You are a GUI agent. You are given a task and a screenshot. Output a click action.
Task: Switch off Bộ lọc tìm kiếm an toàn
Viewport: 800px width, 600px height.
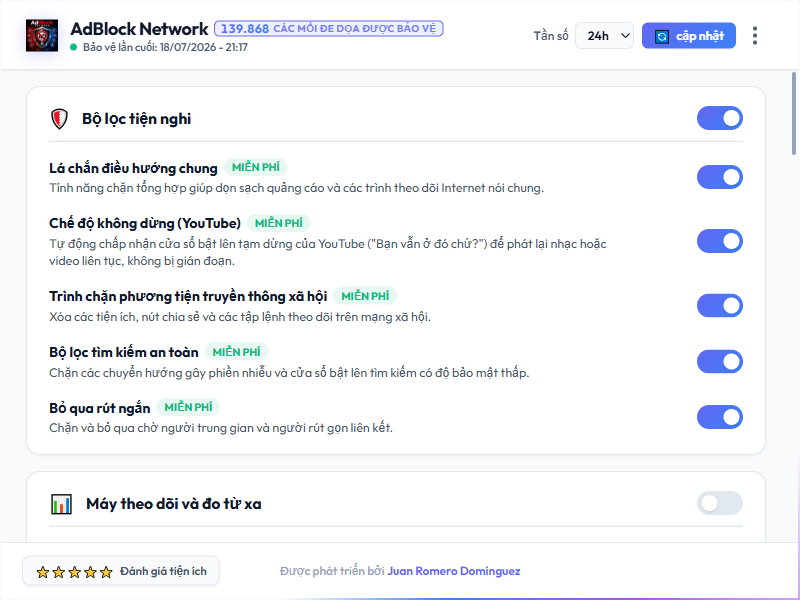[719, 362]
